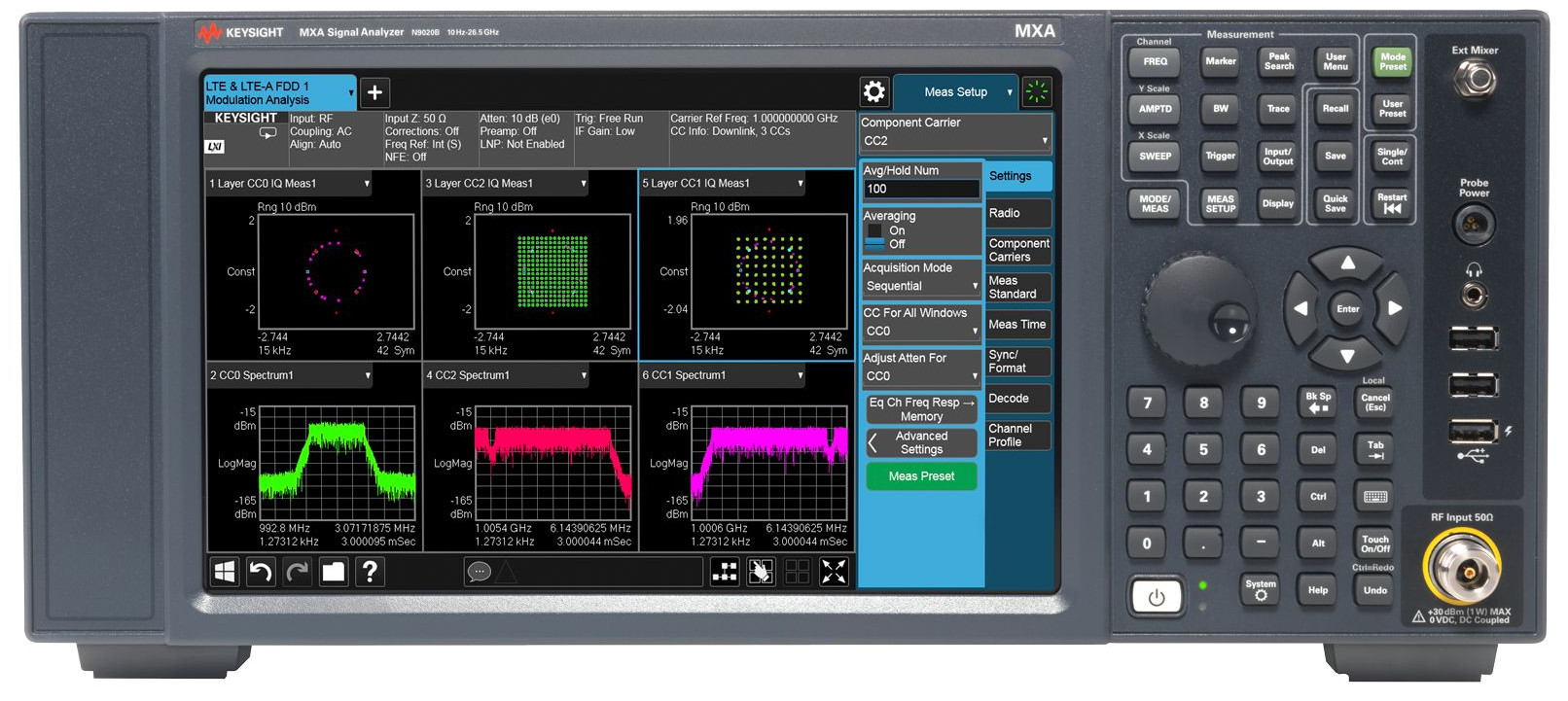Toggle the Averaging On/Off switch
Viewport: 1568px width, 701px height.
(874, 237)
